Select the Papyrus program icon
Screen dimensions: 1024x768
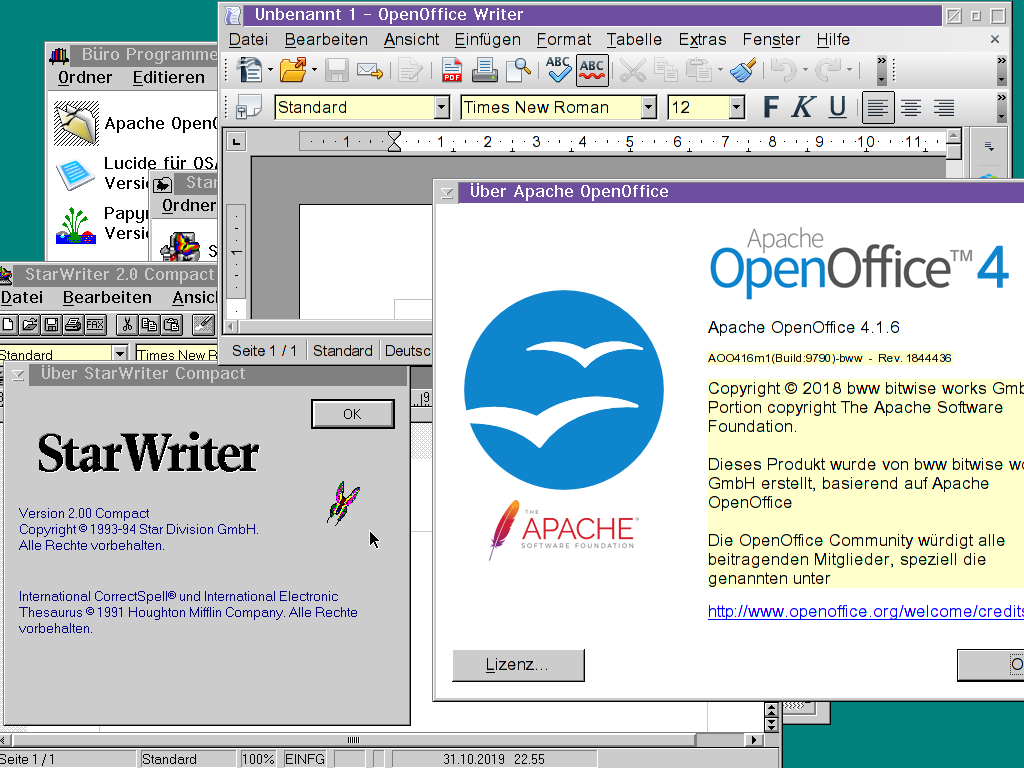[76, 225]
